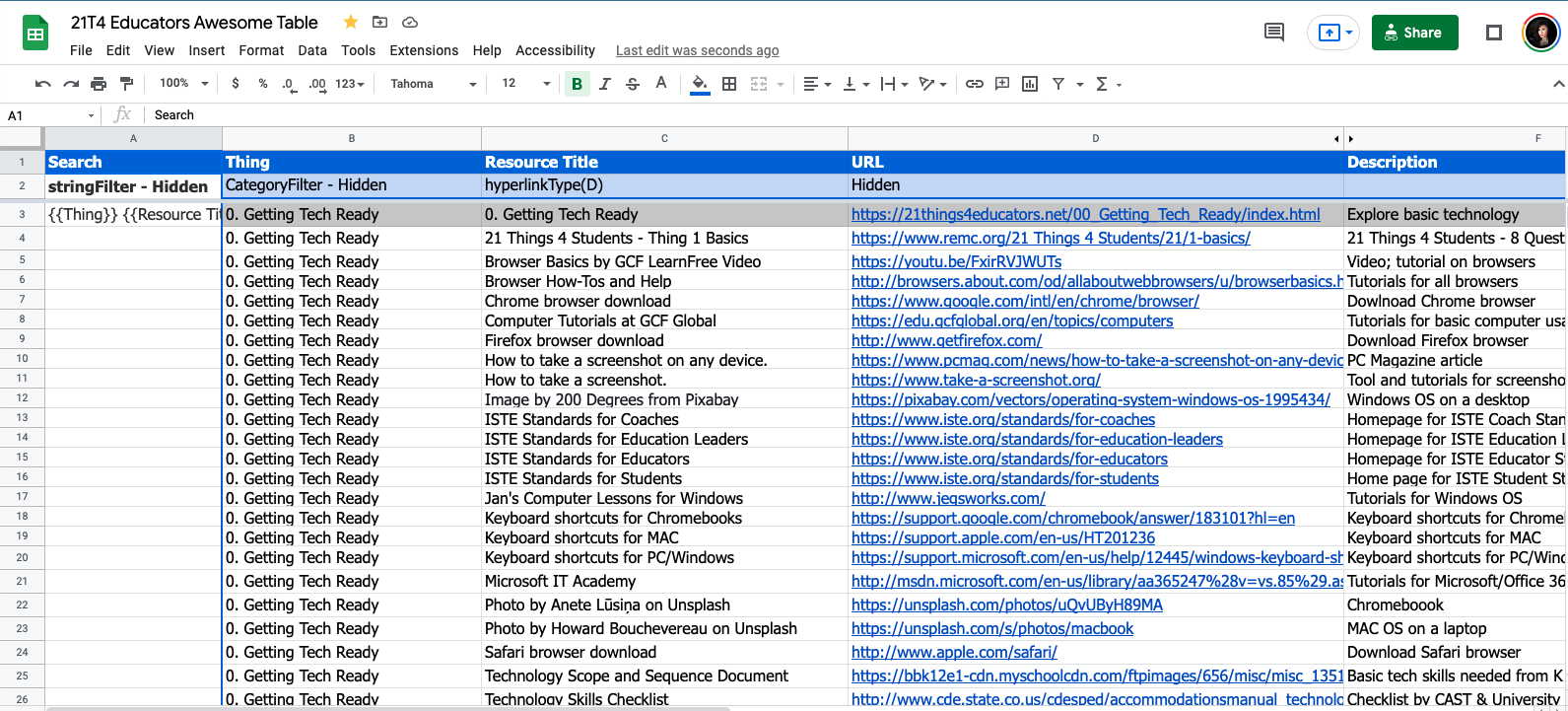Click the Name box showing A1

click(49, 115)
